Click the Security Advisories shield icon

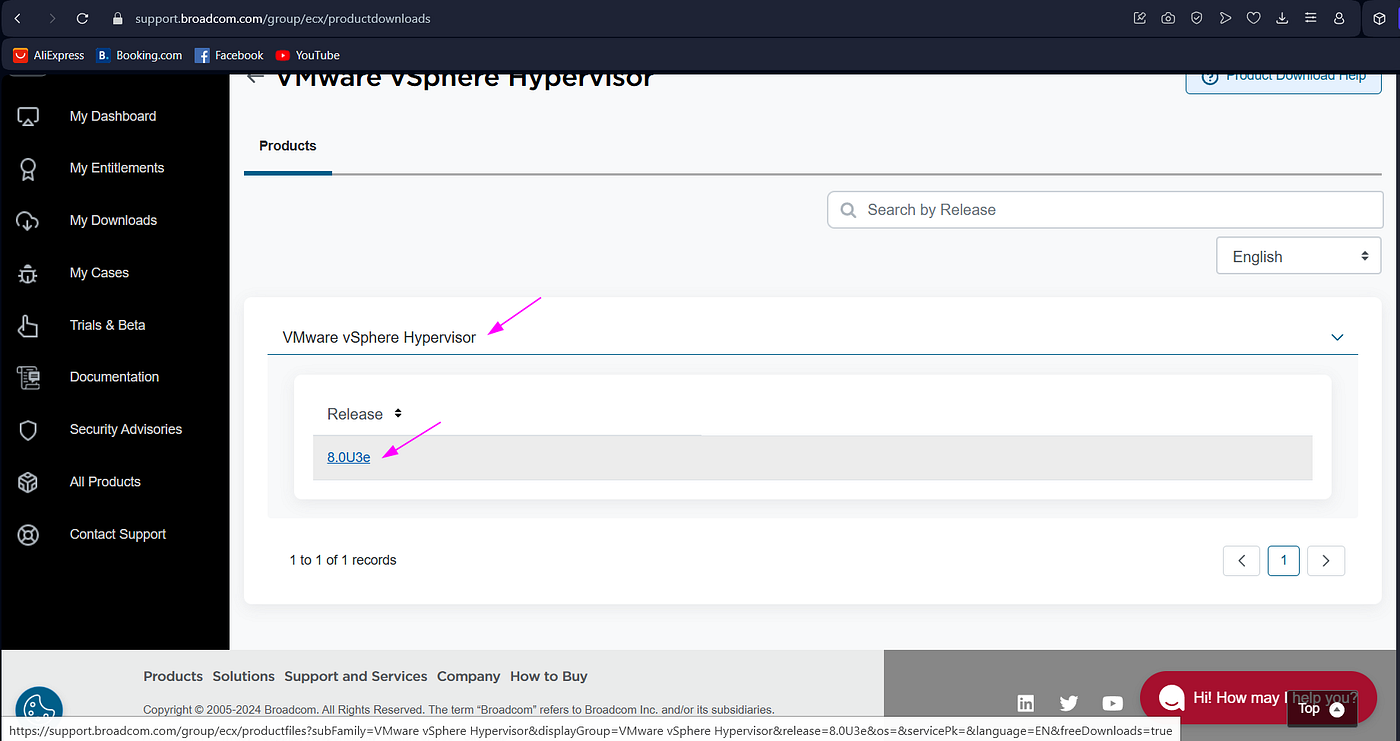click(28, 430)
